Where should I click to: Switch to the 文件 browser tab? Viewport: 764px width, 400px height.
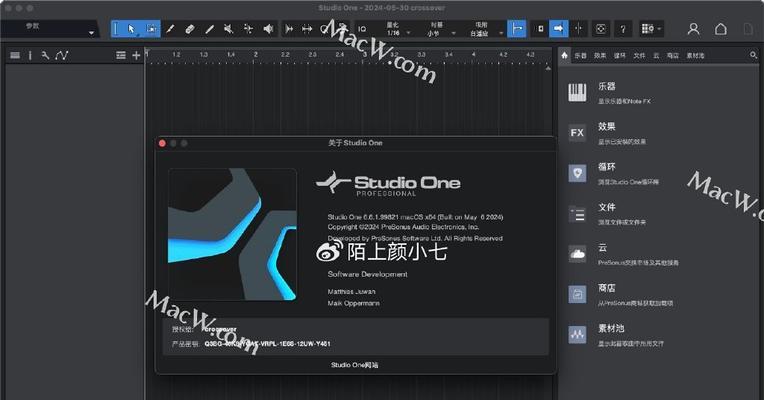tap(639, 56)
